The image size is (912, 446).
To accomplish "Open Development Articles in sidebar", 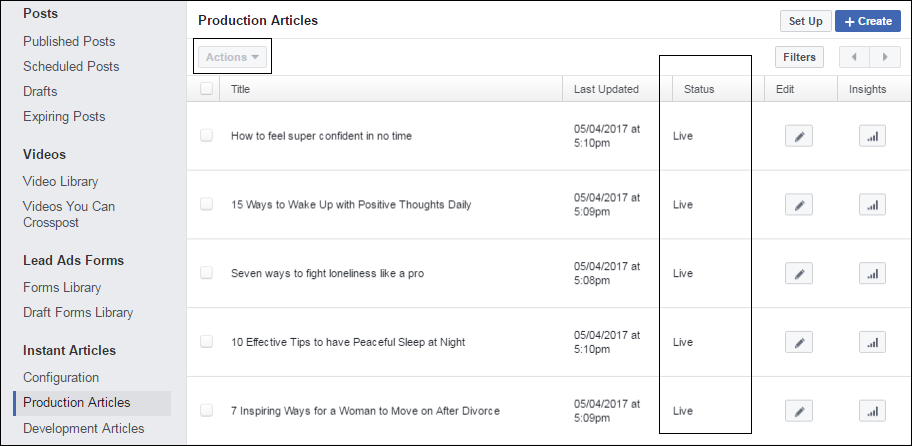I will pos(84,429).
